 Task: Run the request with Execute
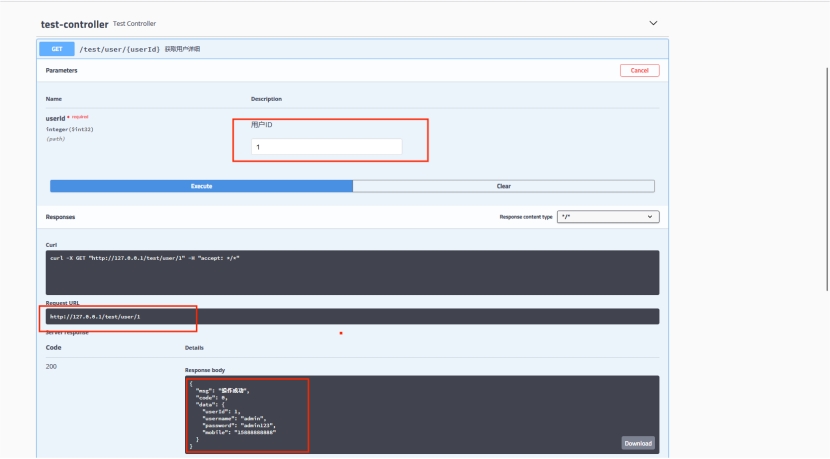click(x=201, y=186)
